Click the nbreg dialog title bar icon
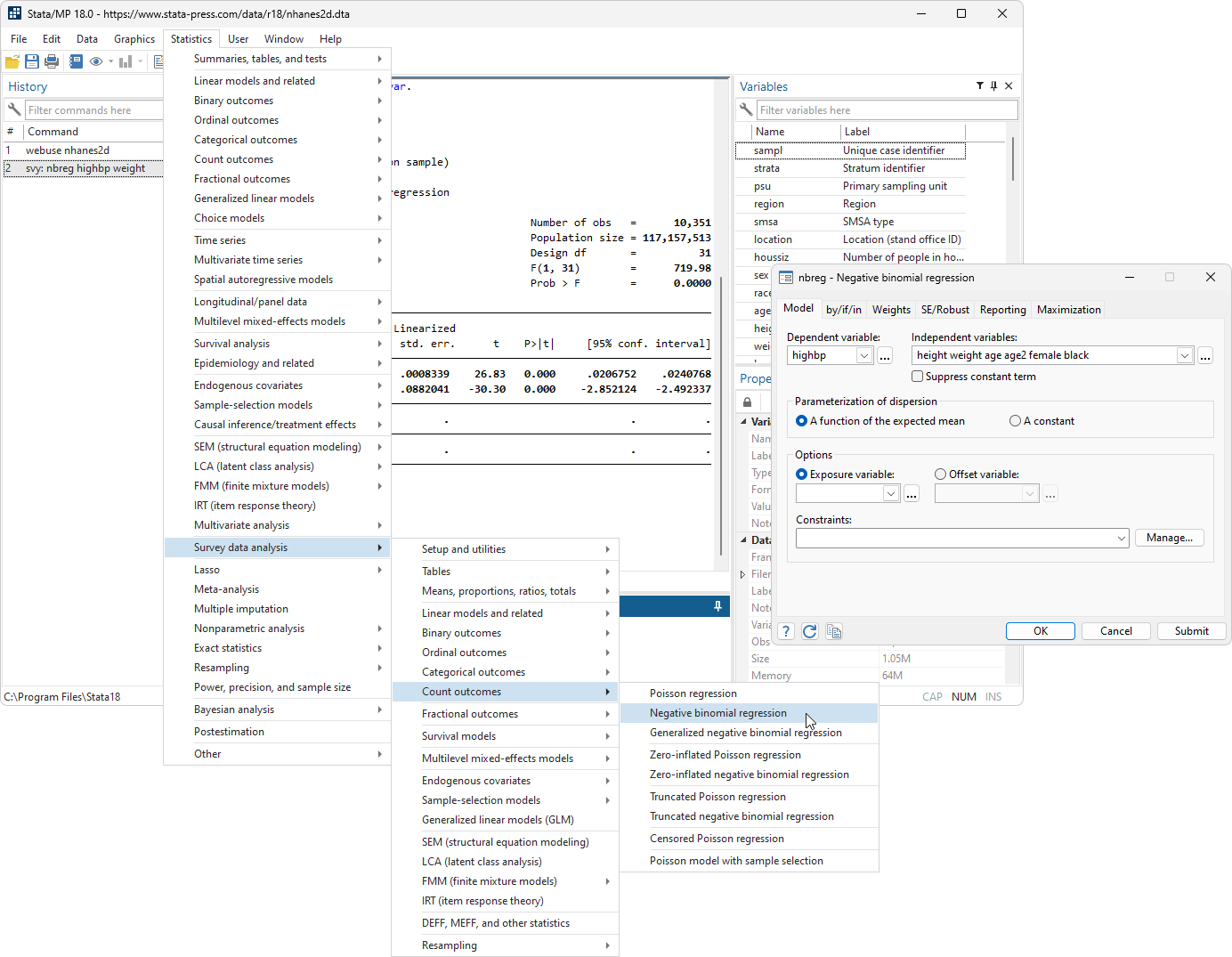The image size is (1232, 957). (786, 278)
